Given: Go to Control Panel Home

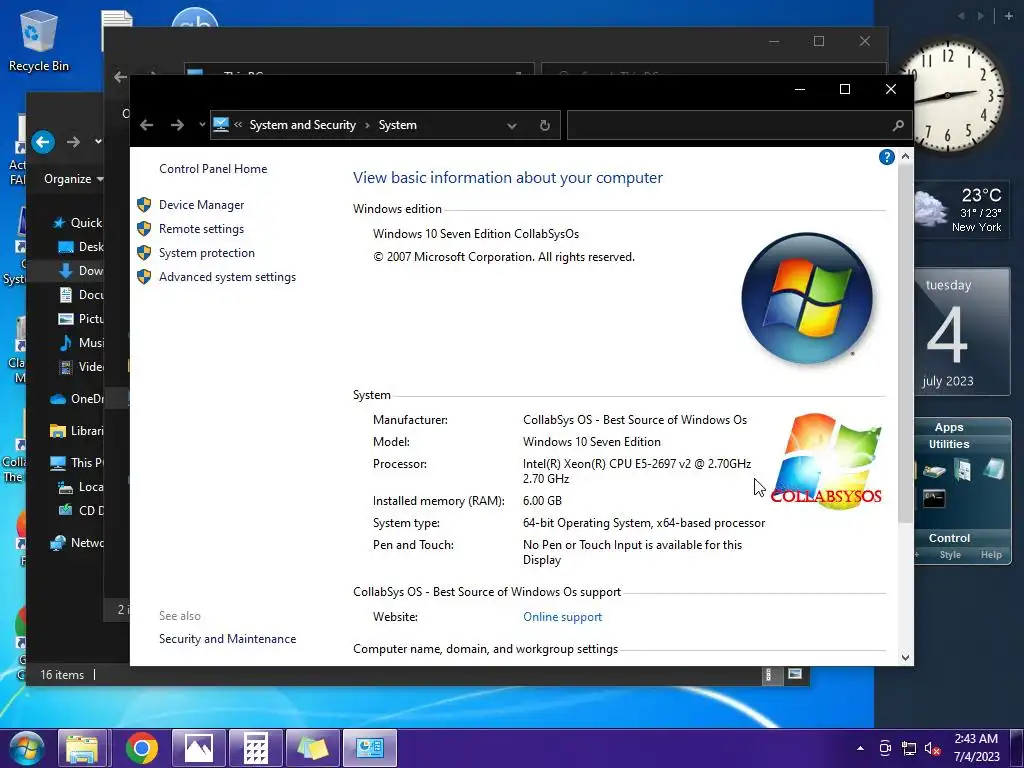Looking at the screenshot, I should [213, 169].
